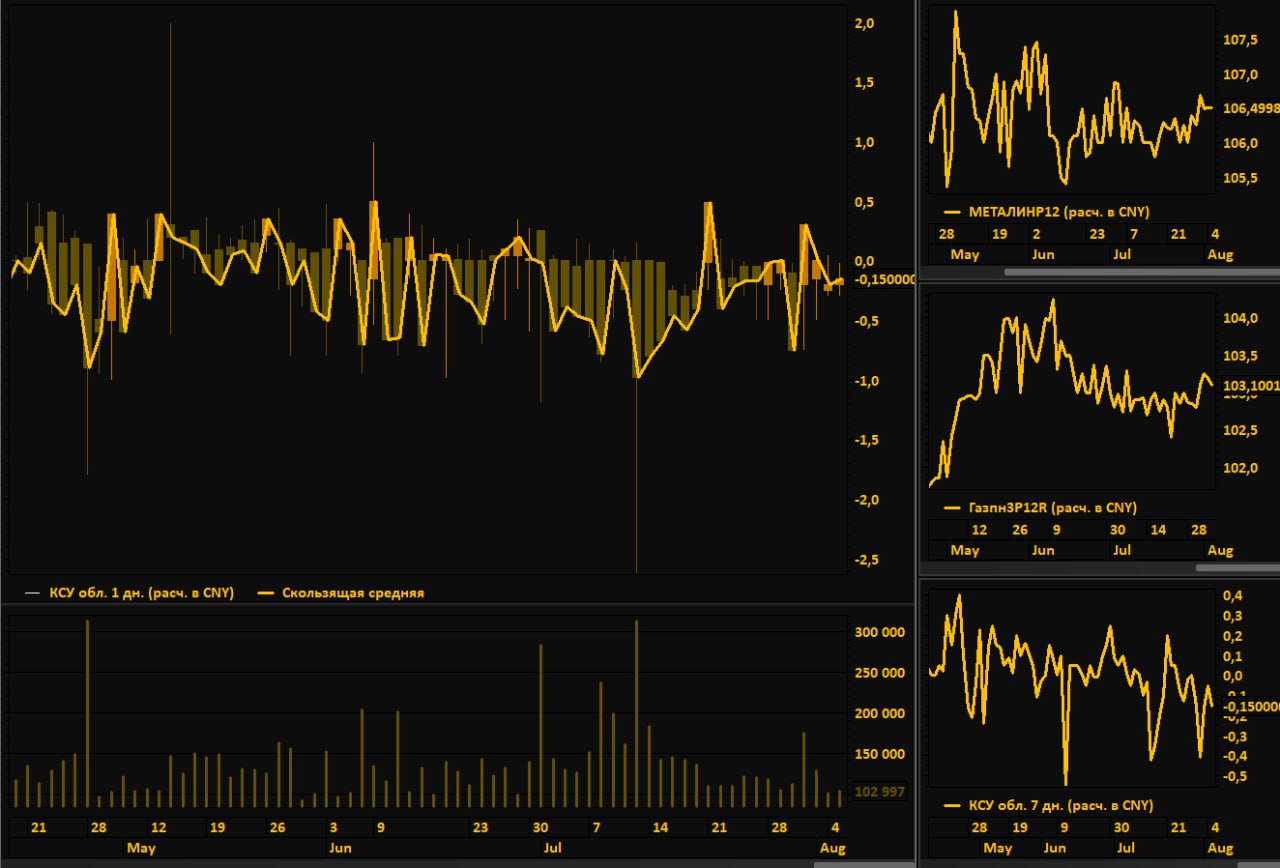
Task: Click the May month label under ГазпнЗР12R chart
Action: [965, 551]
